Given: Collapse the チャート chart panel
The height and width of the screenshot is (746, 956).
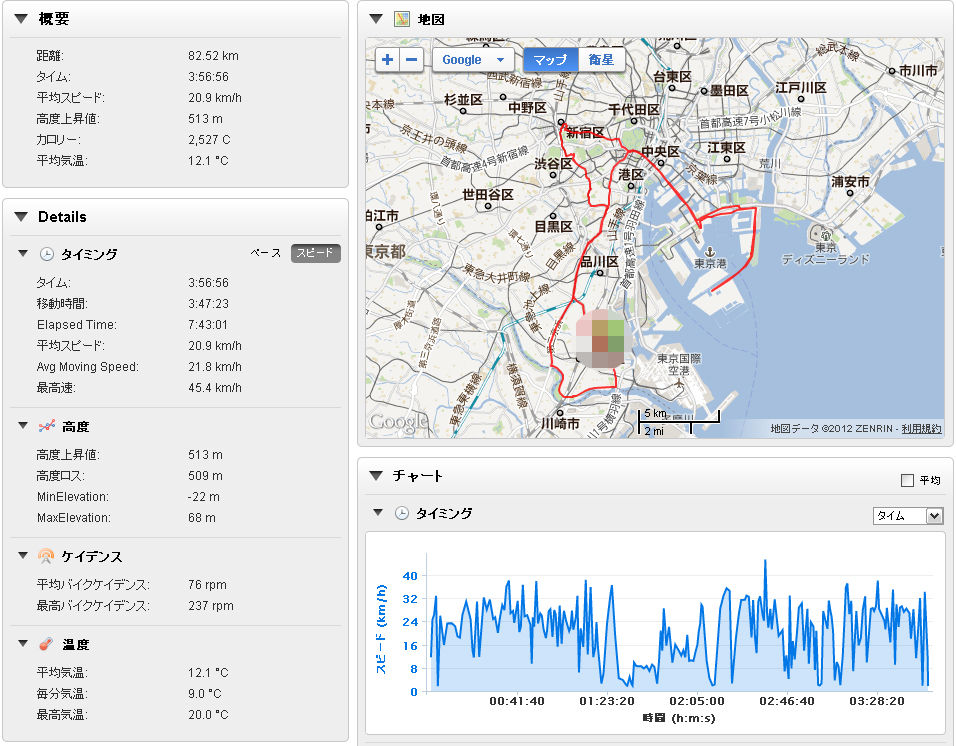Looking at the screenshot, I should pos(376,475).
